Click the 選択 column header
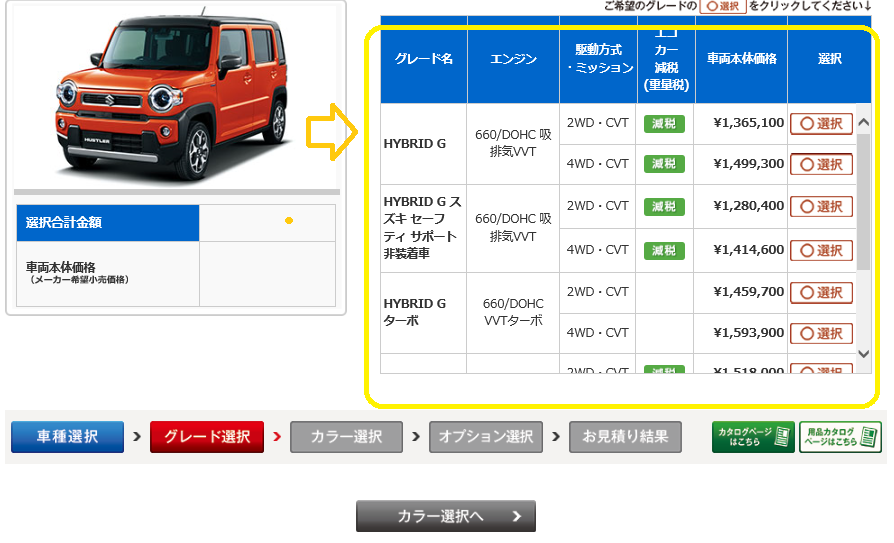Viewport: 894px width, 543px height. click(x=830, y=59)
